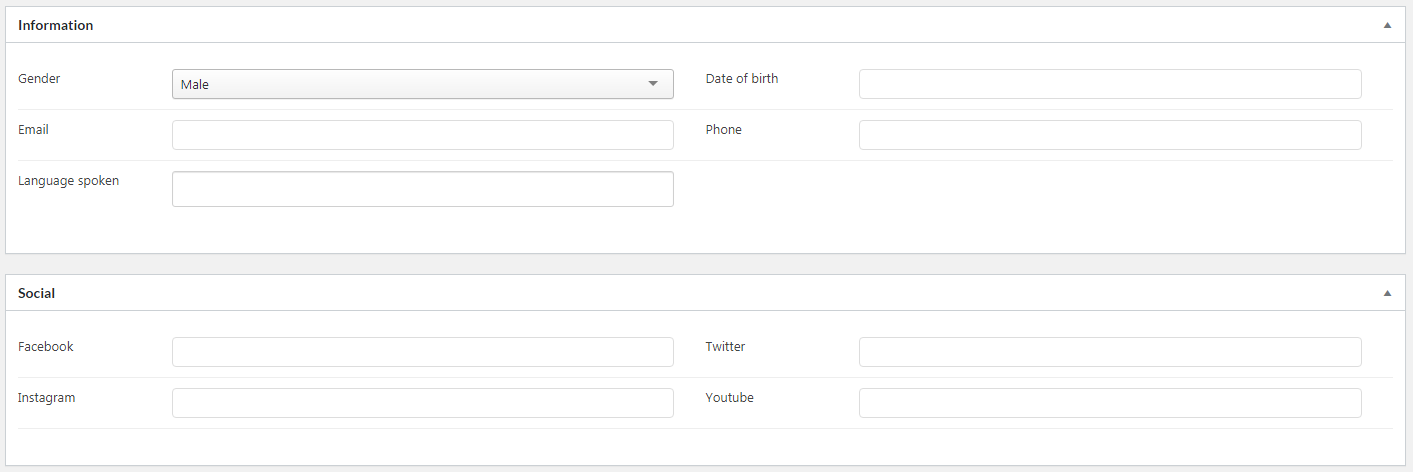
Task: Click the Information panel title
Action: pyautogui.click(x=55, y=25)
